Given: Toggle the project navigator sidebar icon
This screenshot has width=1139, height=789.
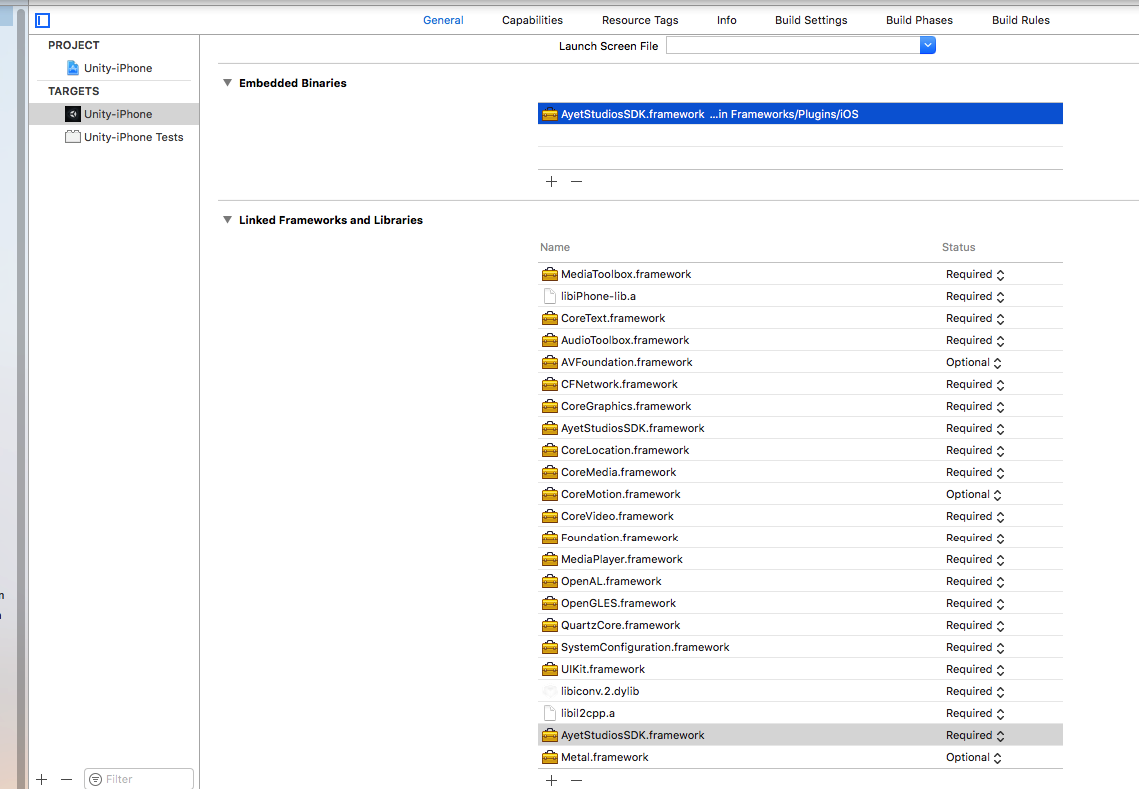Looking at the screenshot, I should point(43,20).
